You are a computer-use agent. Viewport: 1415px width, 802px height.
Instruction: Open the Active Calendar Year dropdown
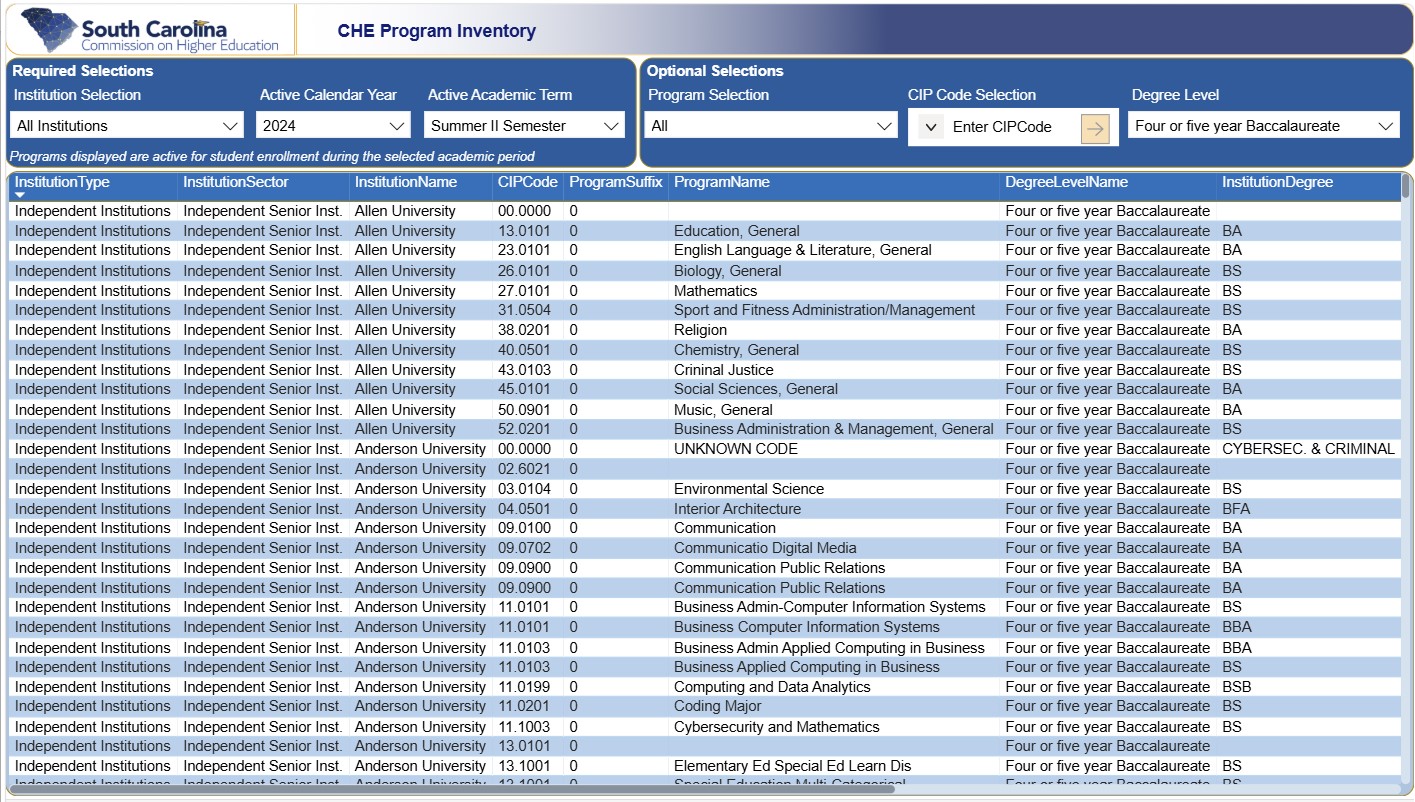pos(334,126)
